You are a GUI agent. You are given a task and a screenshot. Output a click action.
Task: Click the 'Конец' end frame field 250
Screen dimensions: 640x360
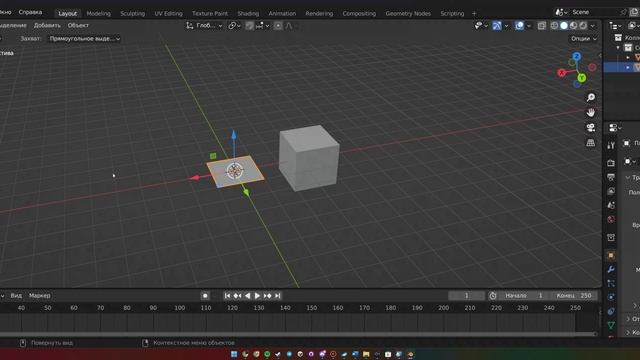point(574,296)
